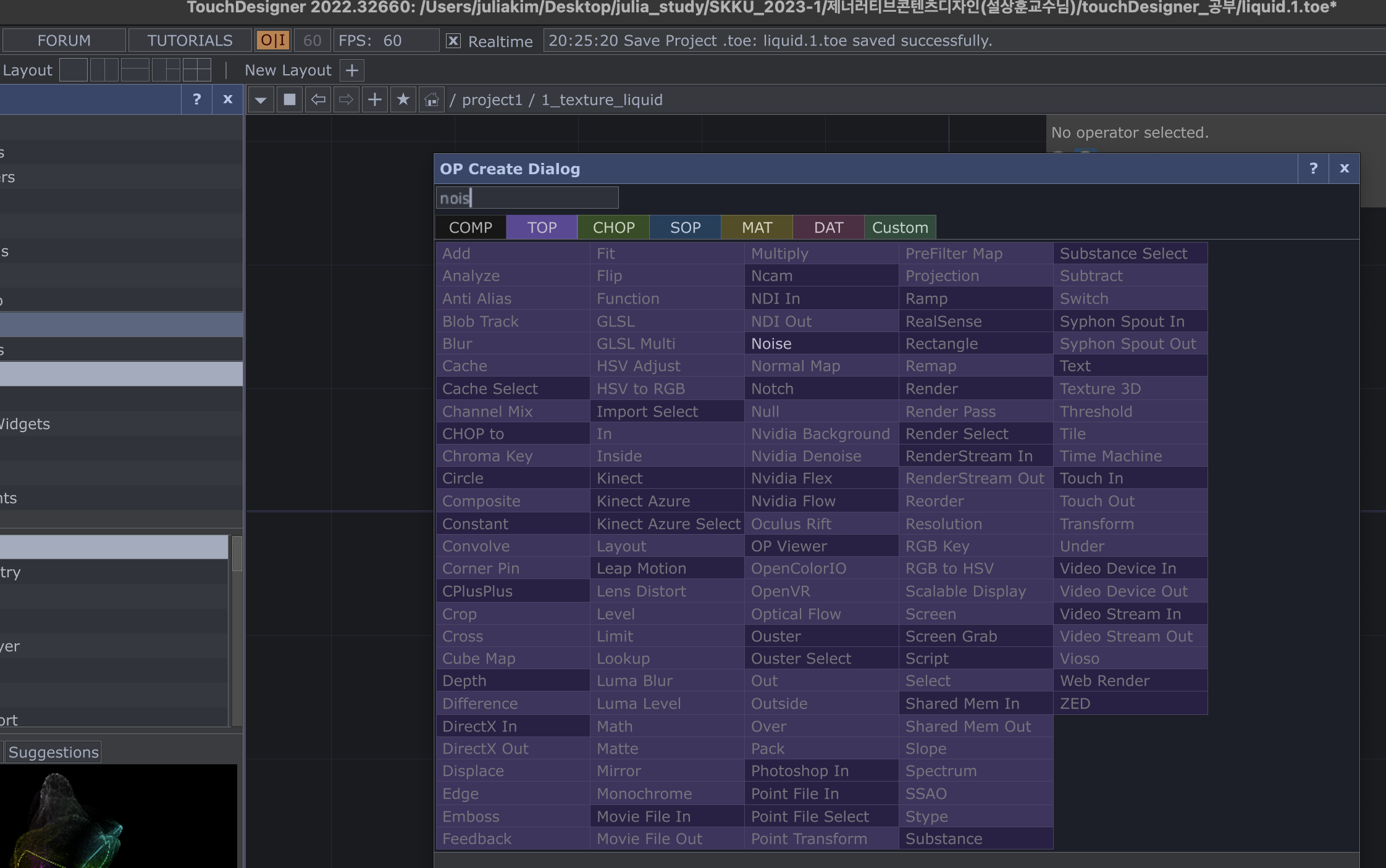Switch to the CHOP operator tab
This screenshot has height=868, width=1386.
click(613, 227)
